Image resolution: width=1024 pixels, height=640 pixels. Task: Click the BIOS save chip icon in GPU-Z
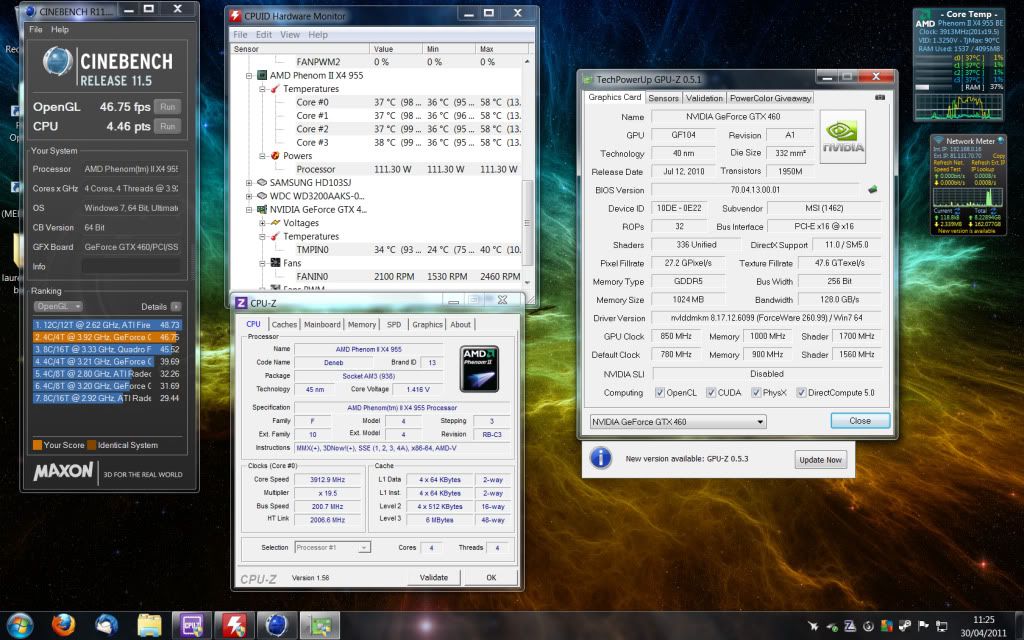click(872, 189)
